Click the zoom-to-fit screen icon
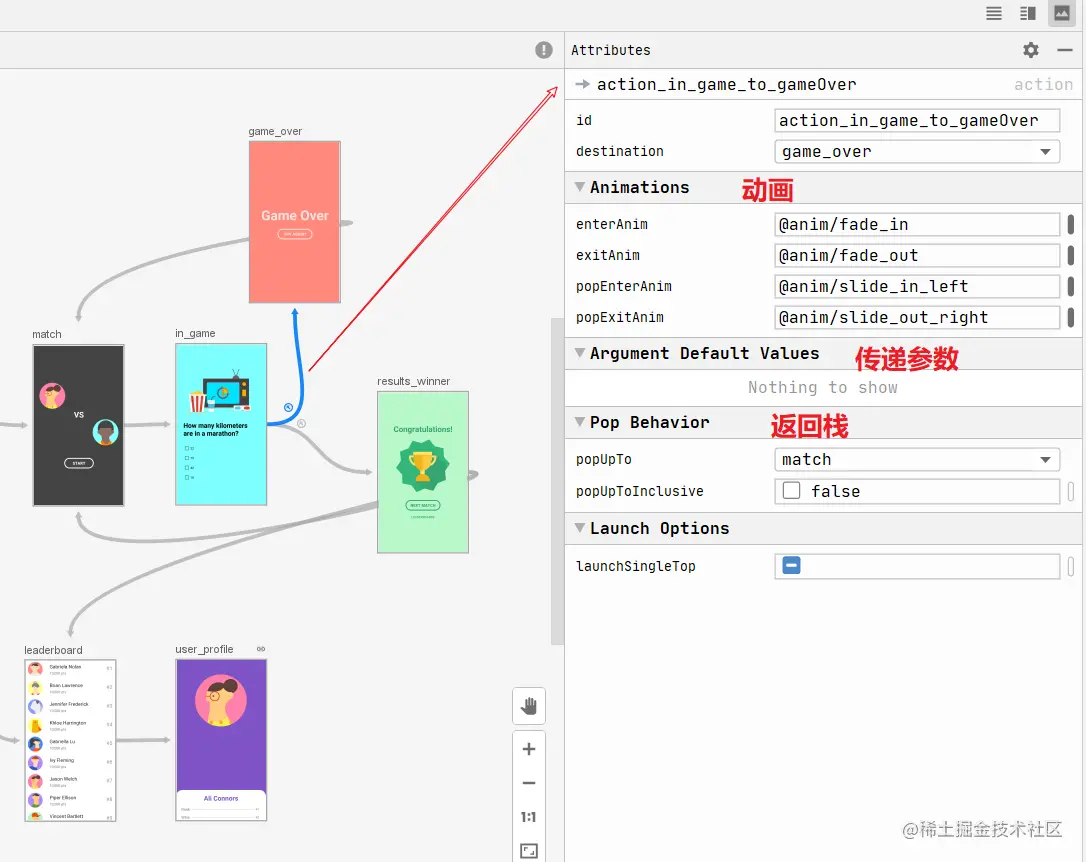 tap(528, 851)
